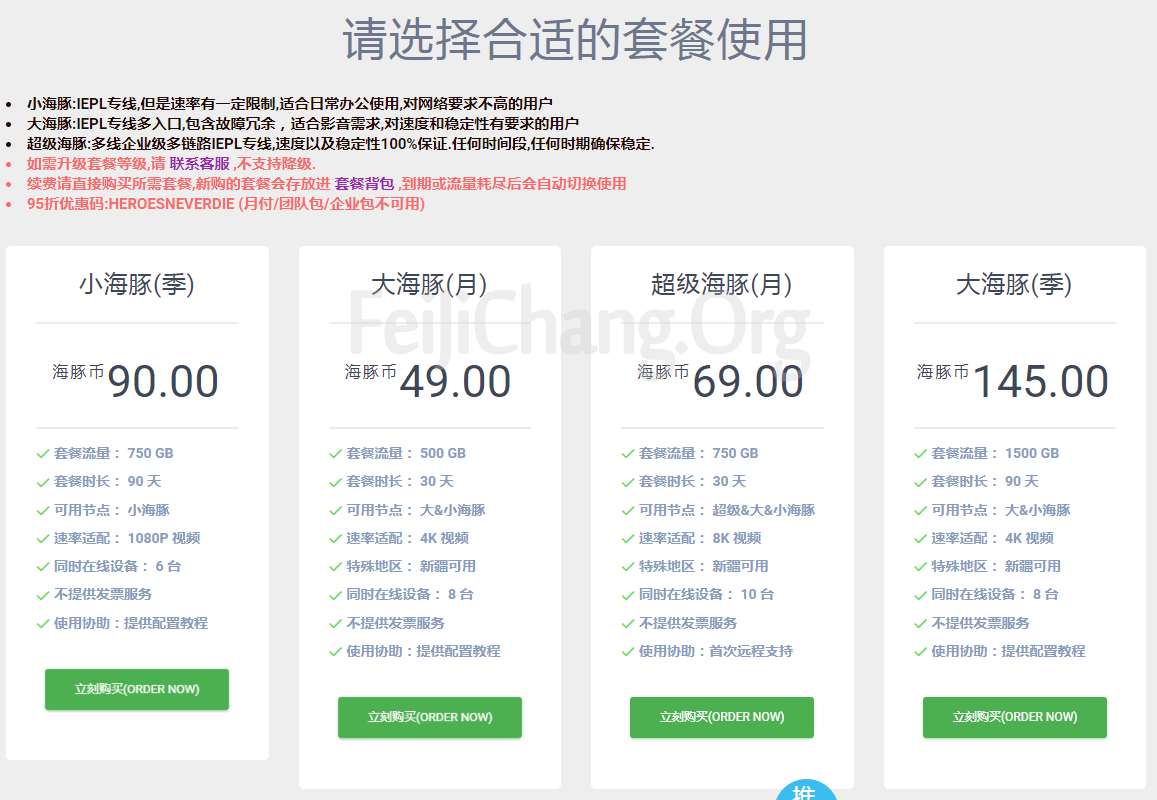Click checkmark beside 500 GB traffic

336,453
